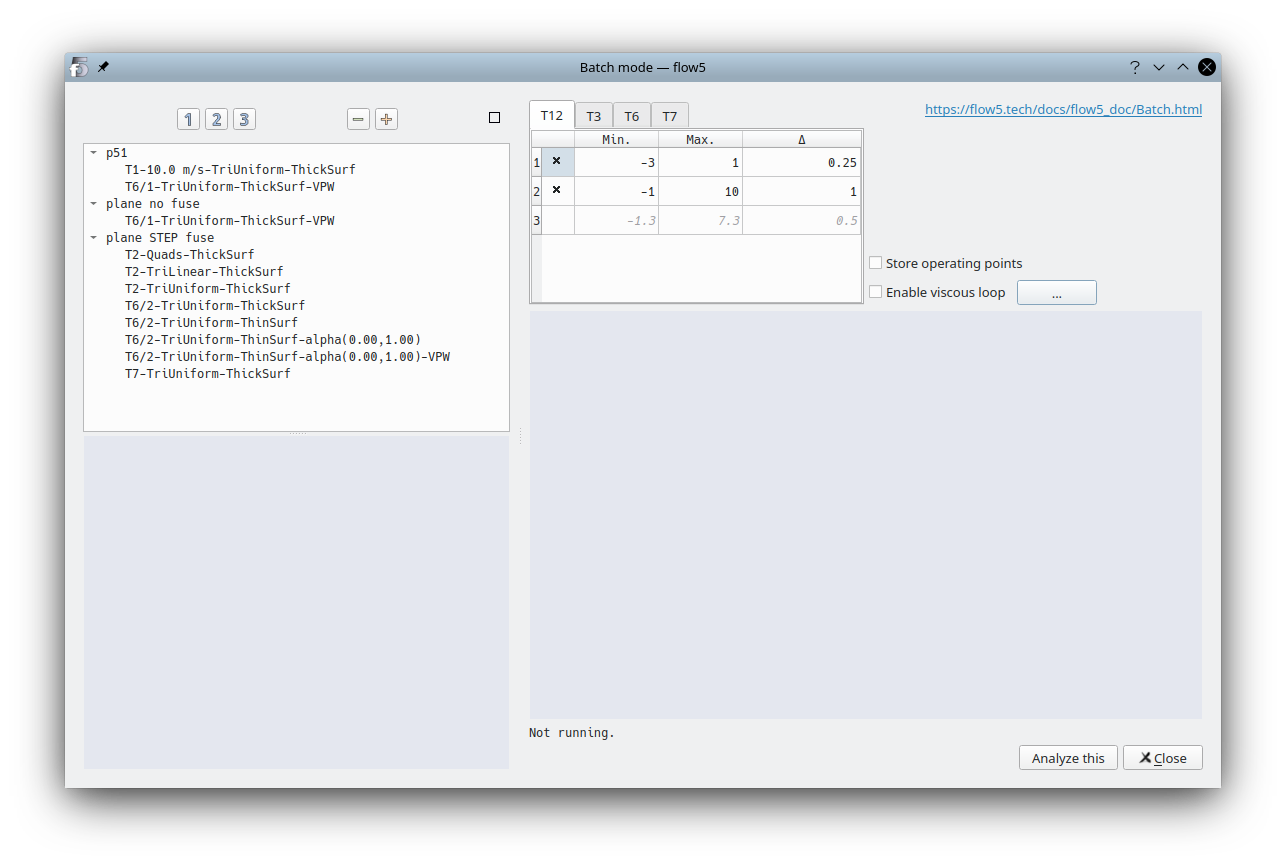Screen dimensions: 1286x865
Task: Collapse the p51 tree node
Action: 94,153
